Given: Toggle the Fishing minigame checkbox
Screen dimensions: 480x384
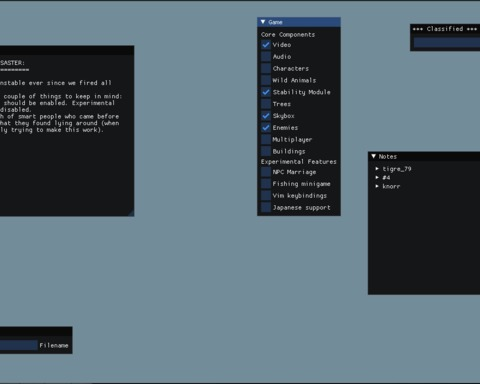Looking at the screenshot, I should [x=266, y=184].
